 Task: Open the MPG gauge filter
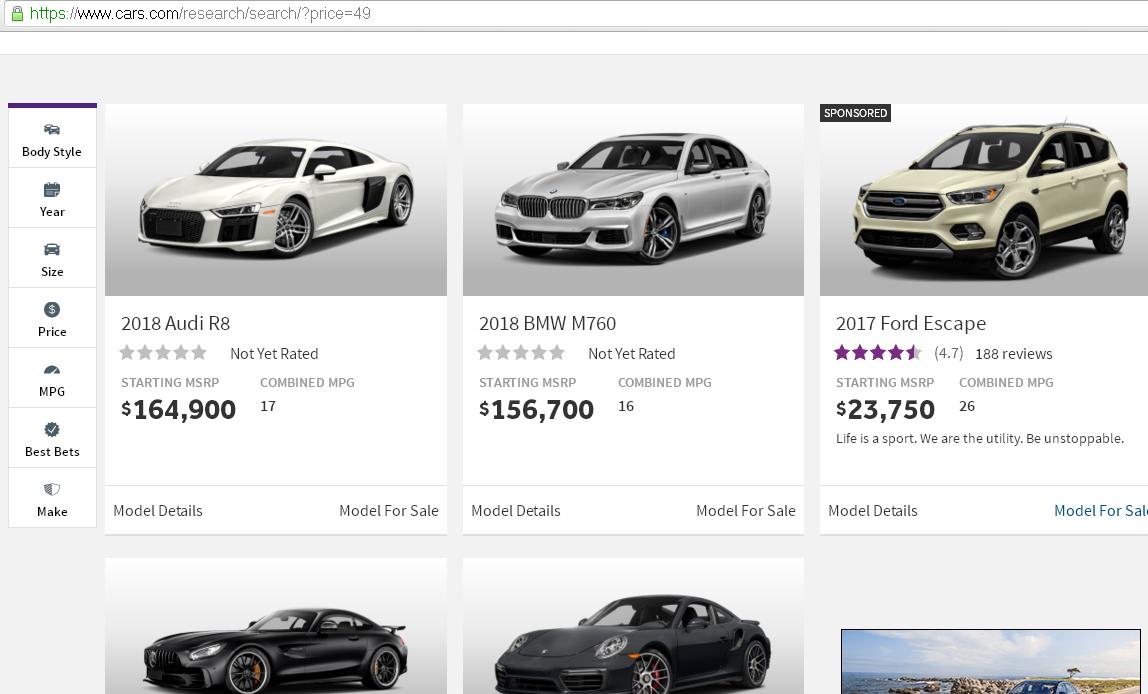(52, 378)
